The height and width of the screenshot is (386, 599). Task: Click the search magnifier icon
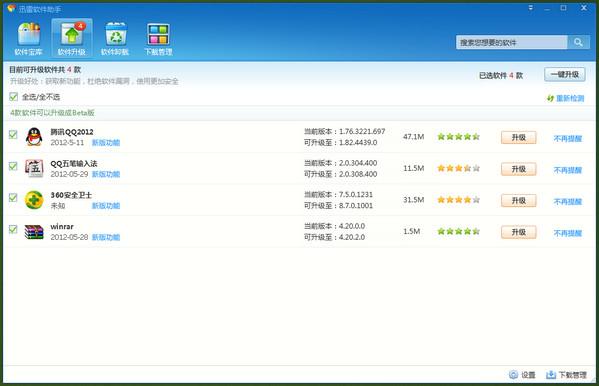coord(578,42)
